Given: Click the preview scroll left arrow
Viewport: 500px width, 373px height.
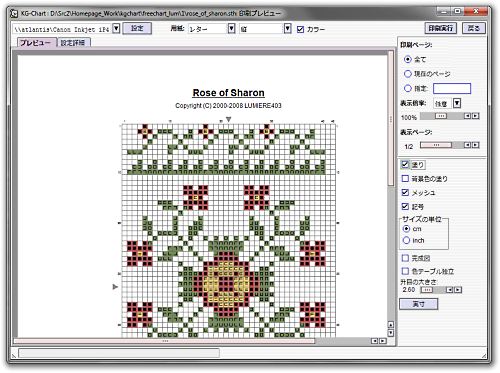Looking at the screenshot, I should point(375,341).
